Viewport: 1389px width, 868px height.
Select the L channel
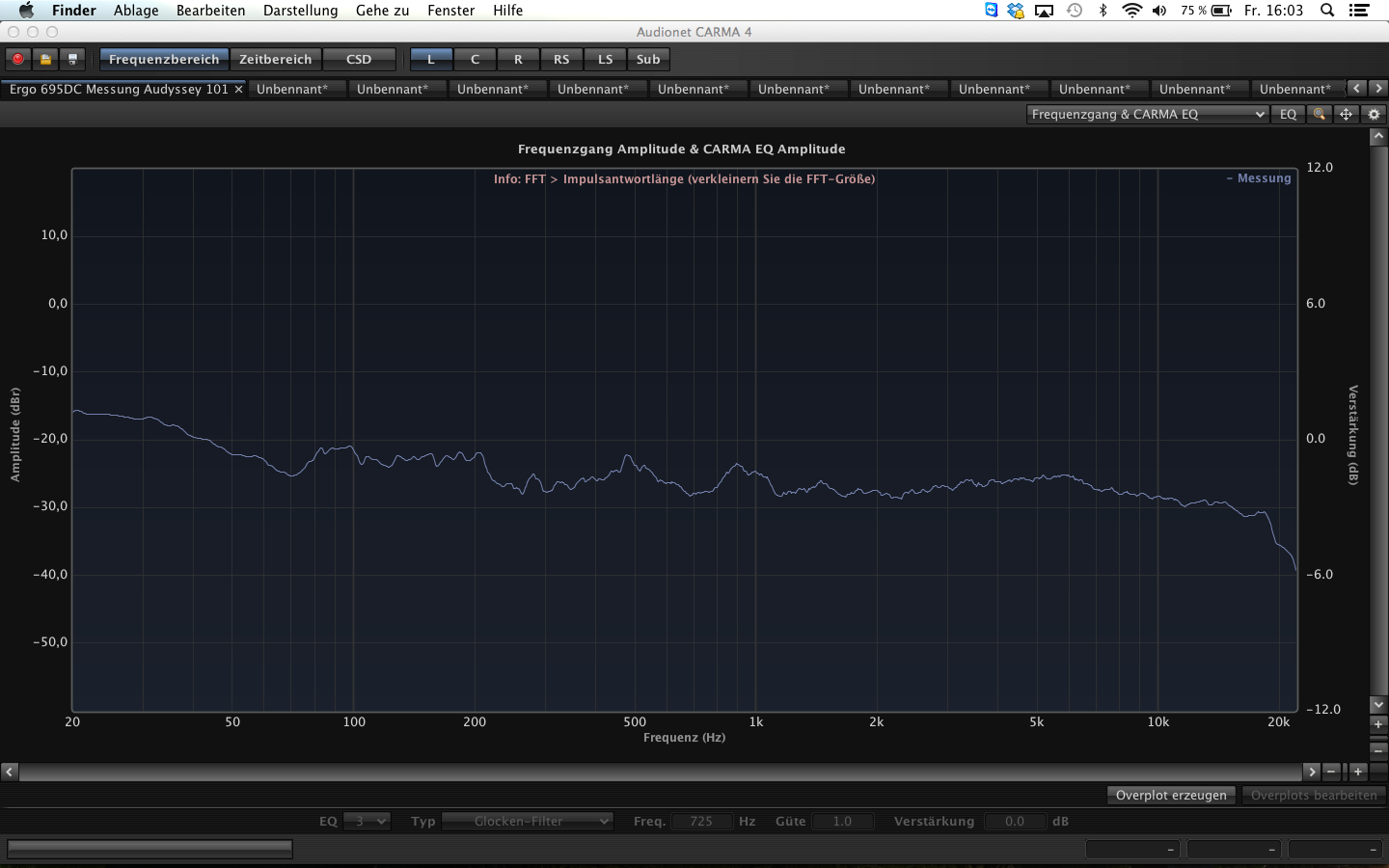coord(431,59)
